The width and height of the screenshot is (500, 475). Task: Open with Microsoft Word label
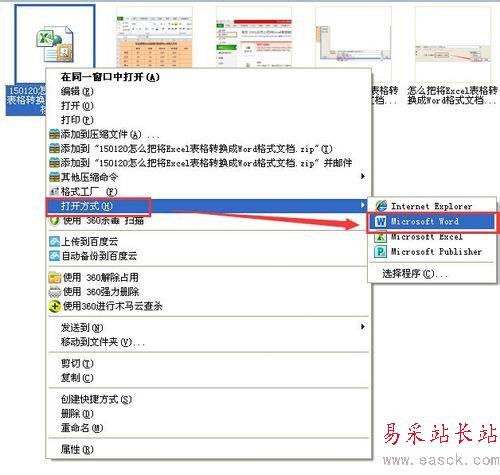425,221
